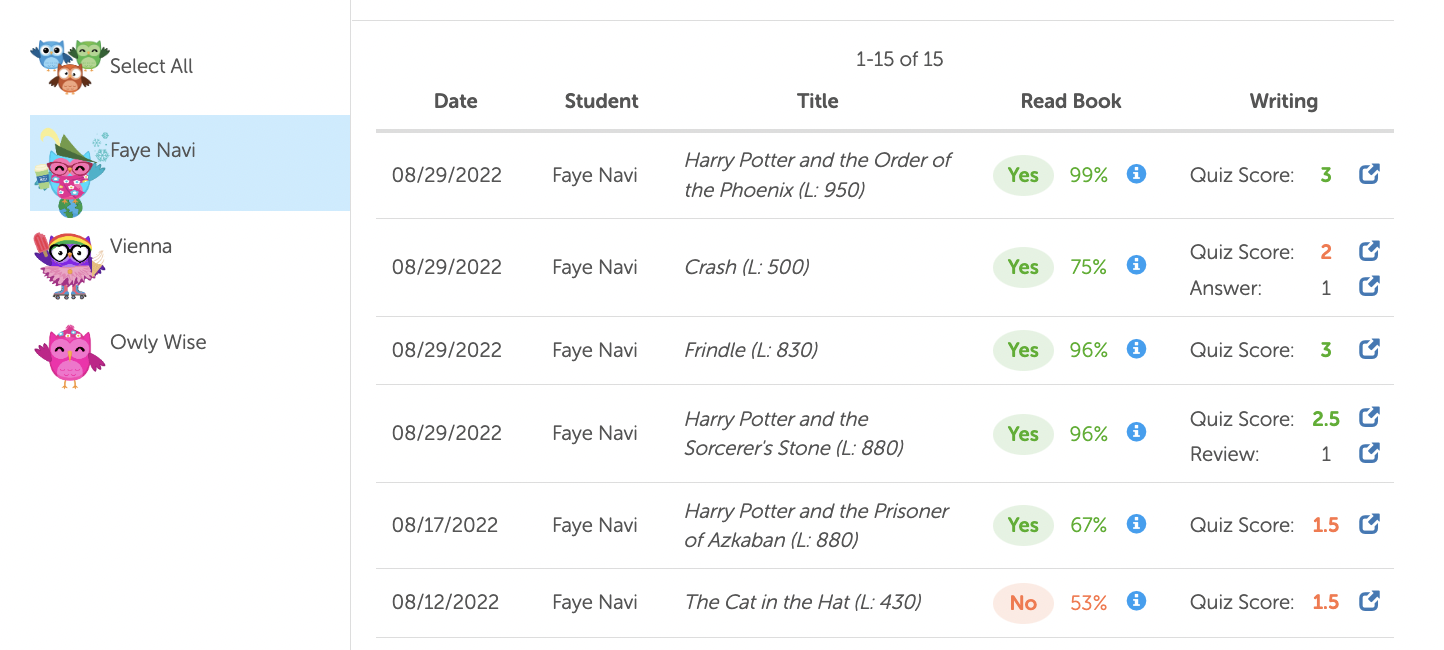This screenshot has width=1444, height=650.
Task: Sort by the Date column header
Action: (x=456, y=101)
